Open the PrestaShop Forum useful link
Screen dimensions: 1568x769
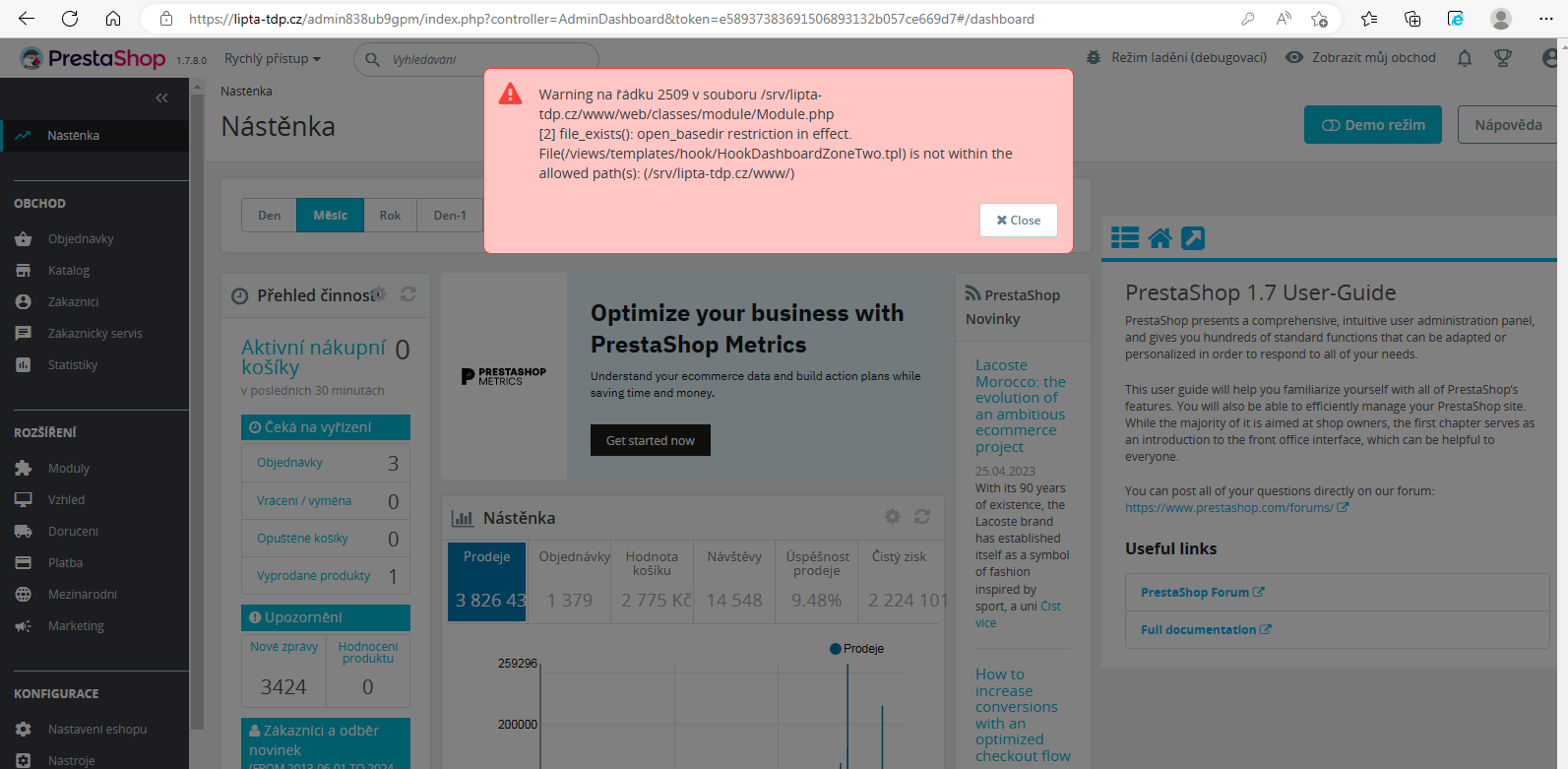pos(1202,593)
